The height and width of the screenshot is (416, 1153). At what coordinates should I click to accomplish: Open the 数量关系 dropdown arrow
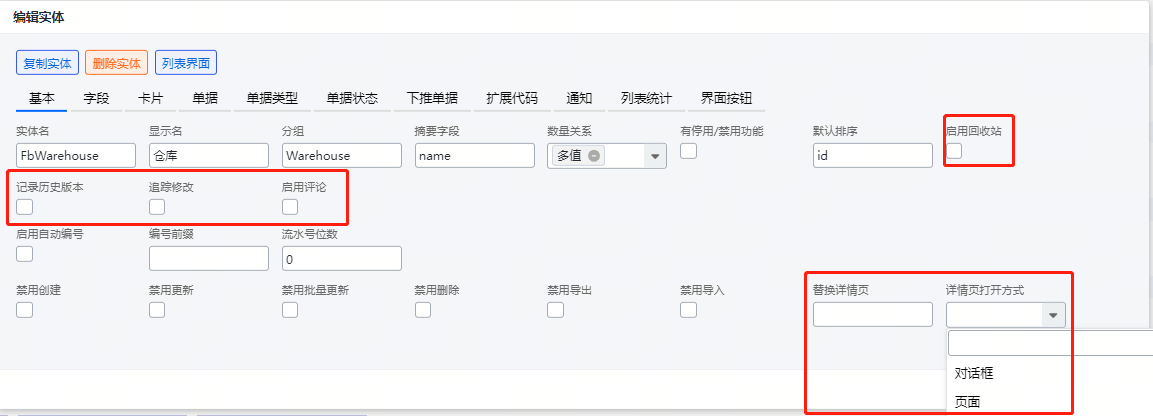click(x=655, y=156)
